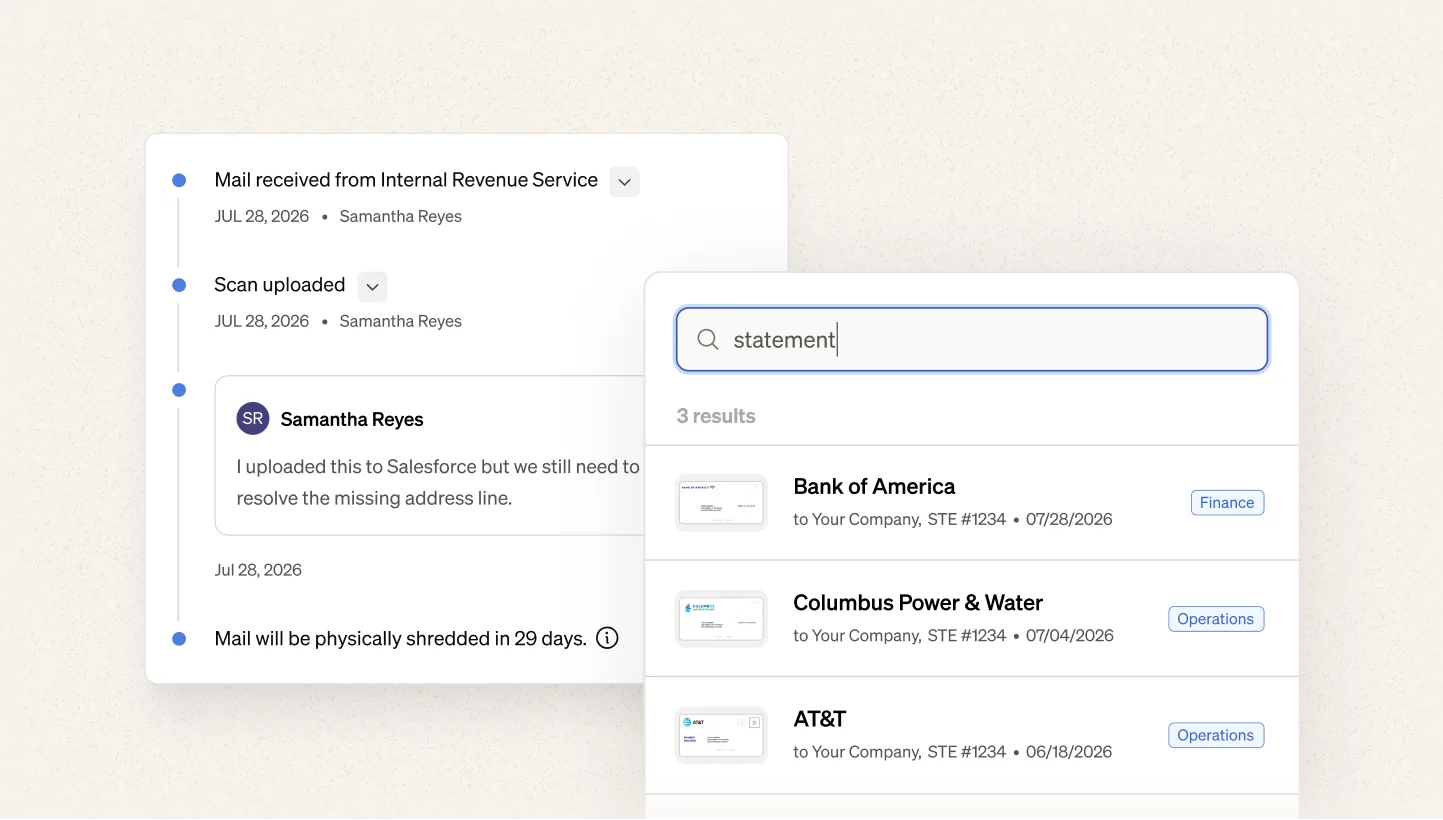Open the Columbus Power & Water mail thumbnail

tap(721, 619)
